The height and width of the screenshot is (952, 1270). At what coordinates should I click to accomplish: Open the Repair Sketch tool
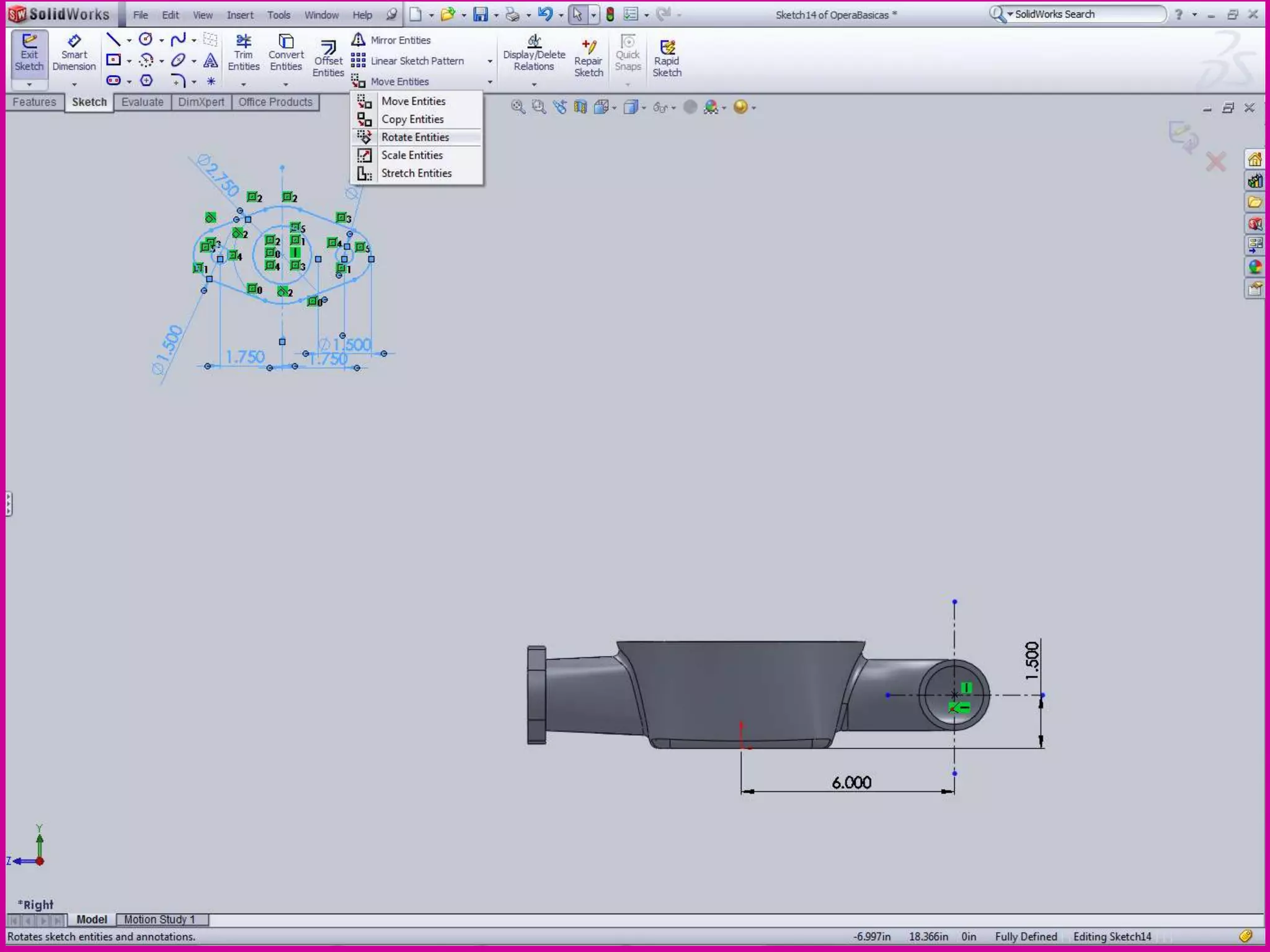point(588,48)
